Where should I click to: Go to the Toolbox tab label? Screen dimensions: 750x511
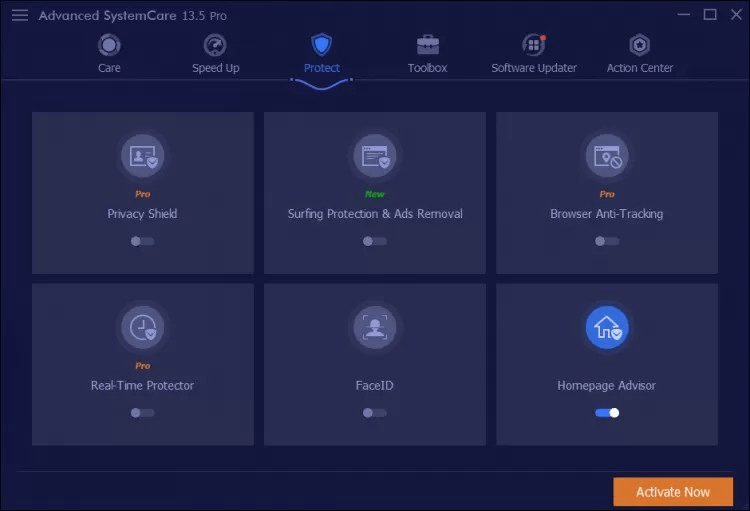(428, 68)
